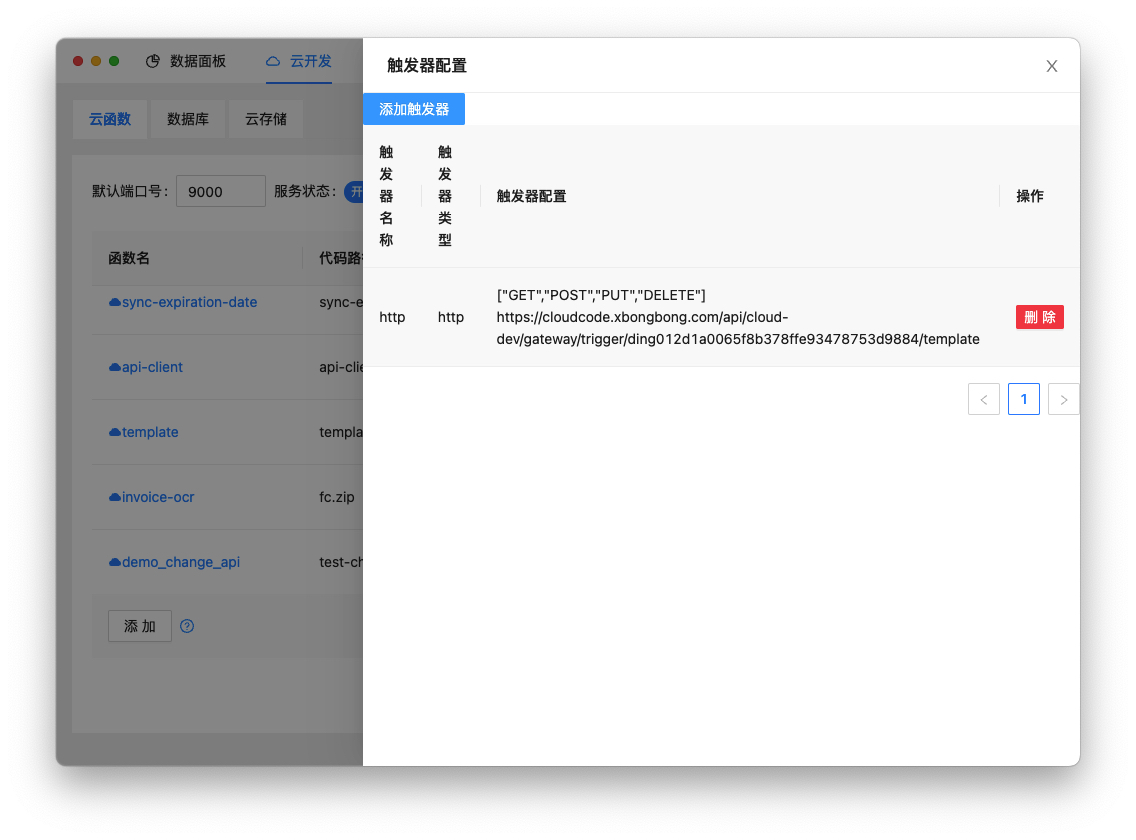
Task: Click the cloud icon beside sync-expiration-date
Action: pyautogui.click(x=117, y=302)
